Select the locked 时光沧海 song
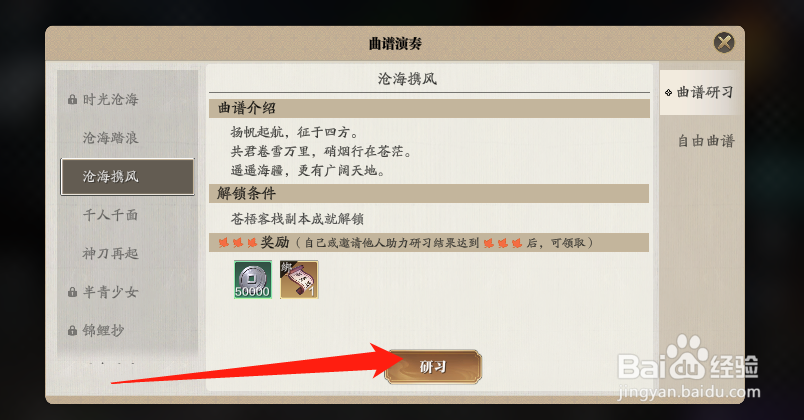 point(127,99)
